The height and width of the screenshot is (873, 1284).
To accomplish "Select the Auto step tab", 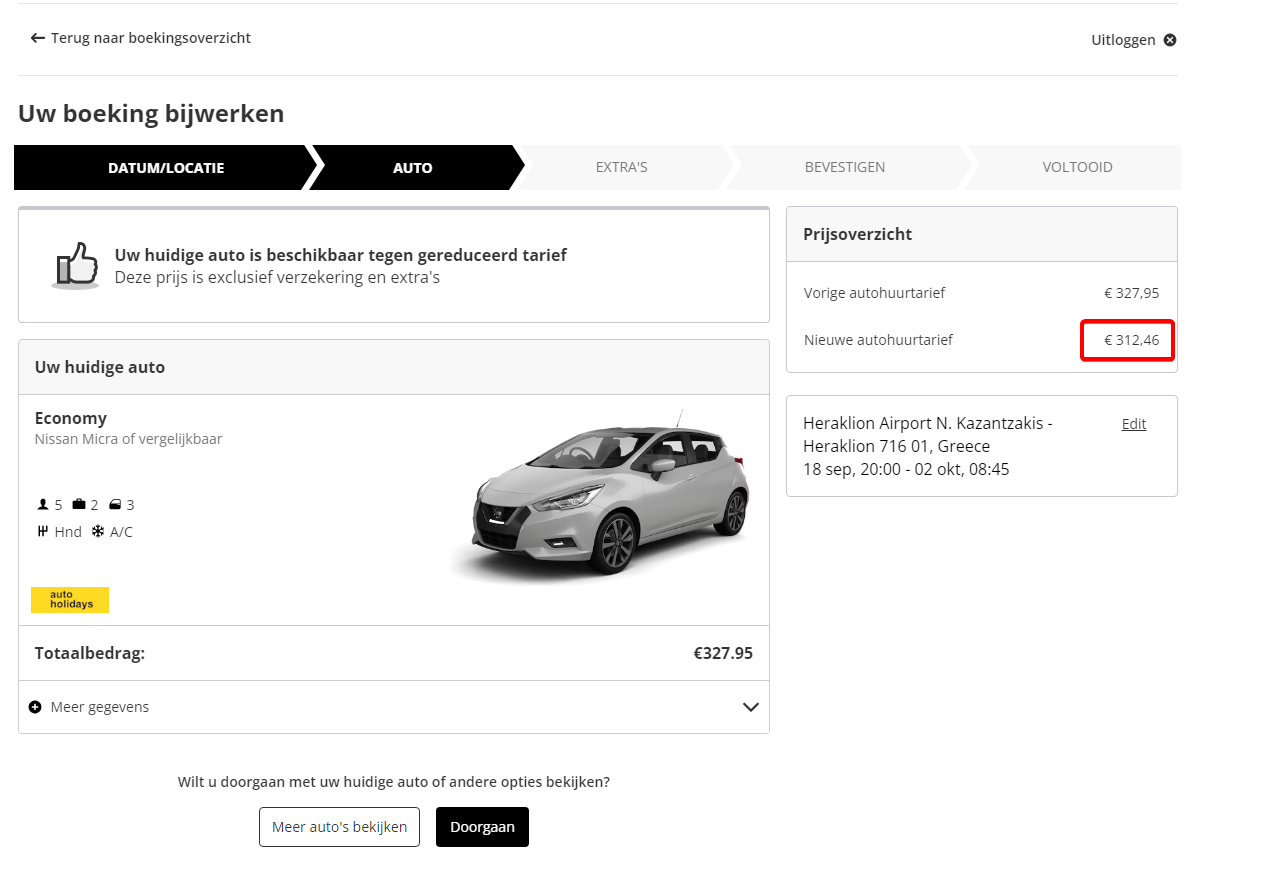I will tap(412, 167).
